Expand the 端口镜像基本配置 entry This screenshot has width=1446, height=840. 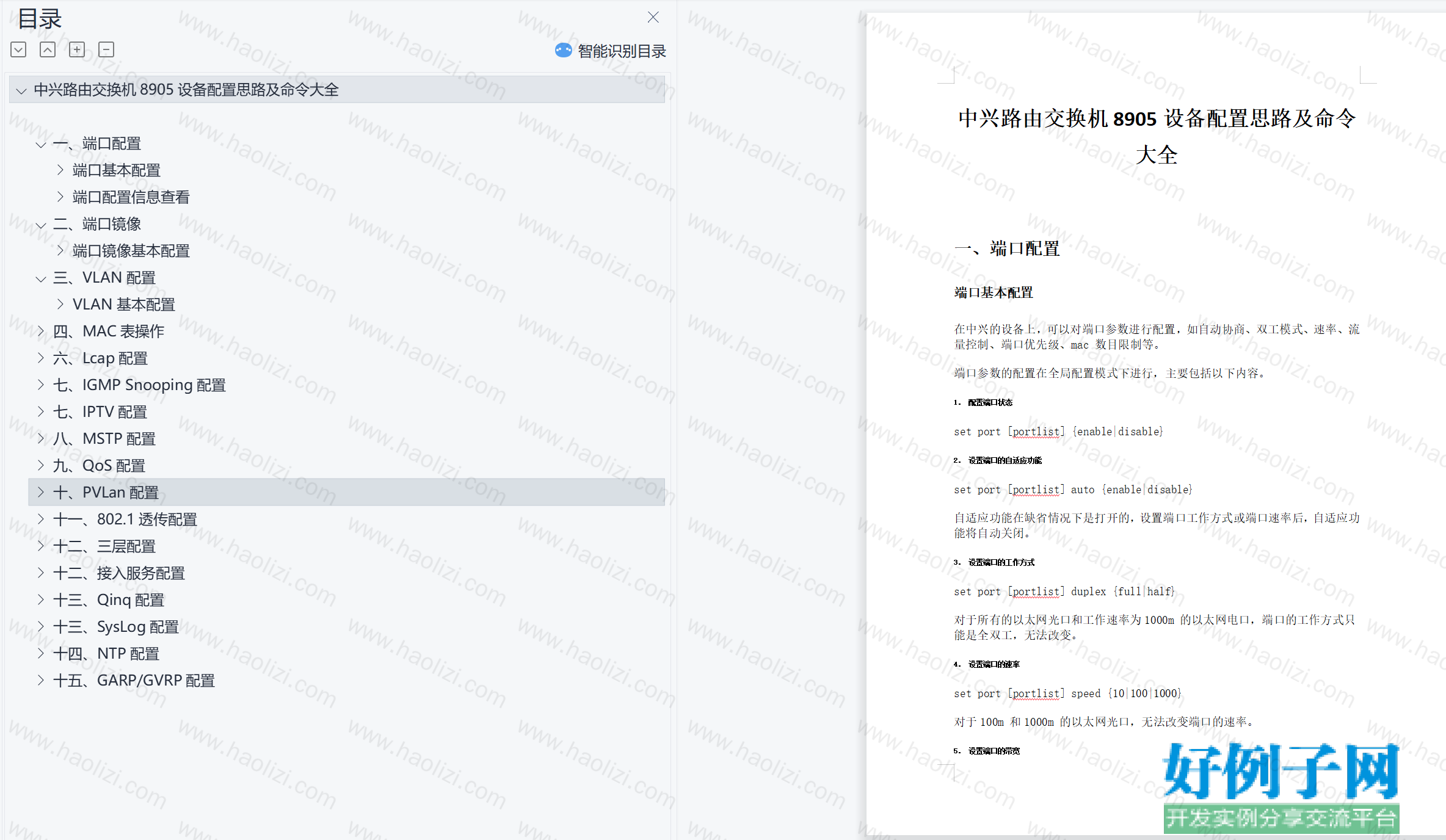pos(60,251)
